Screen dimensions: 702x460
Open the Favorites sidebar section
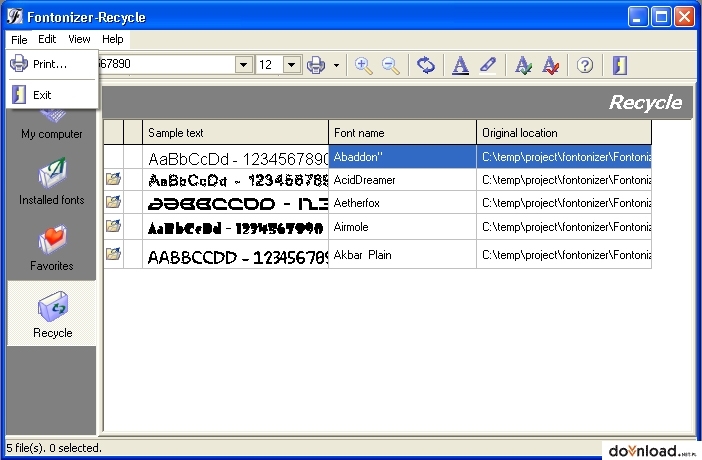52,248
